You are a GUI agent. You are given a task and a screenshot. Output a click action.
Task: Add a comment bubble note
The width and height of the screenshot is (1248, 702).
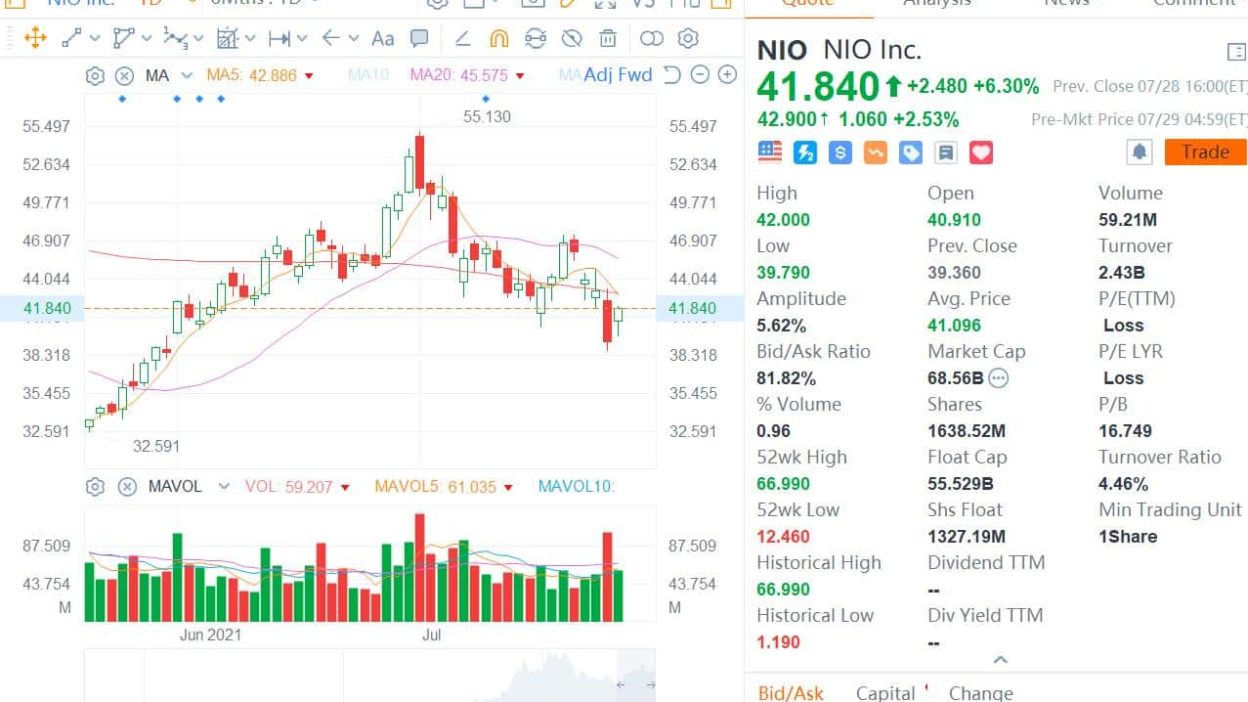(x=420, y=39)
